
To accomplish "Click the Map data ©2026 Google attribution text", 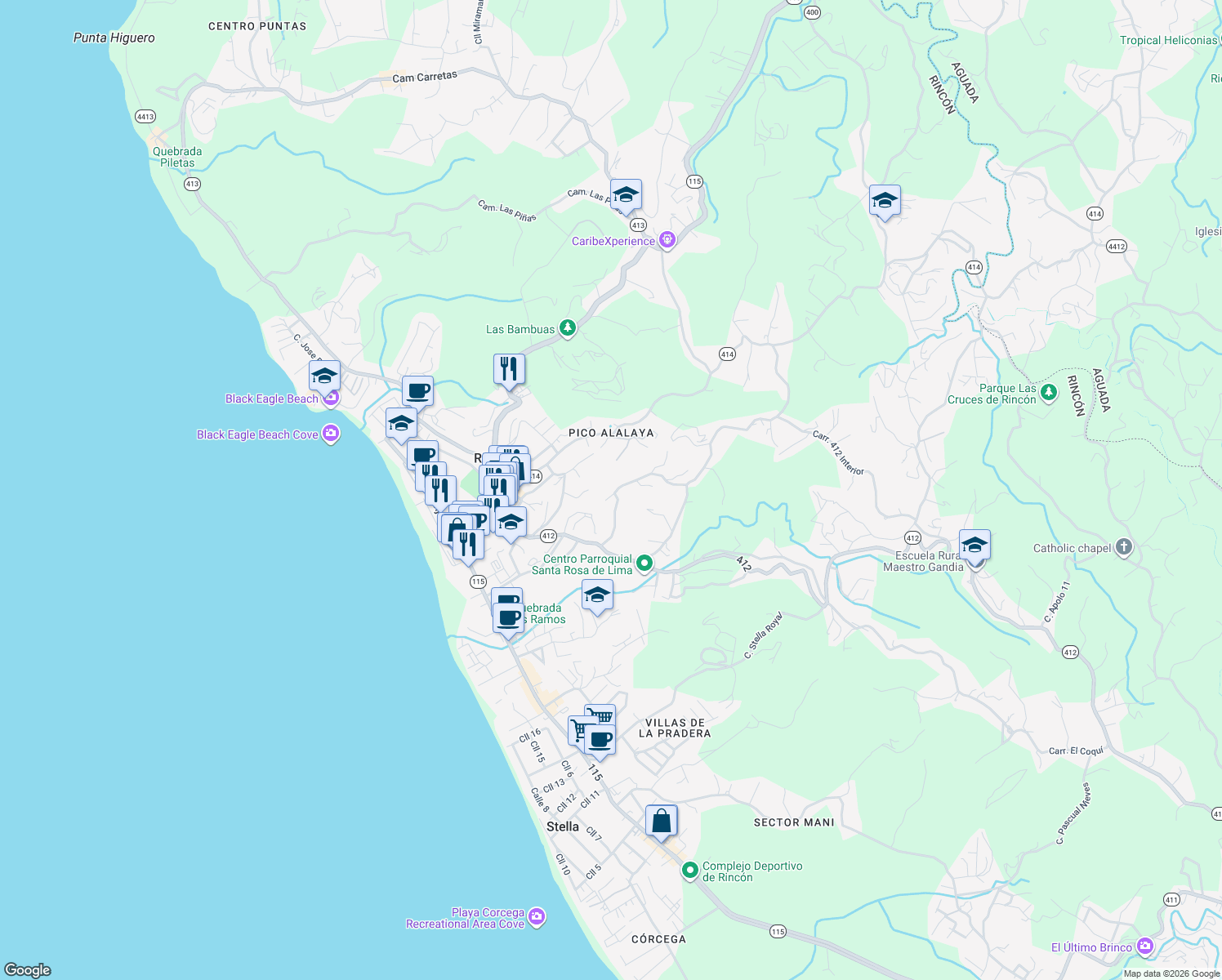I will click(1171, 973).
